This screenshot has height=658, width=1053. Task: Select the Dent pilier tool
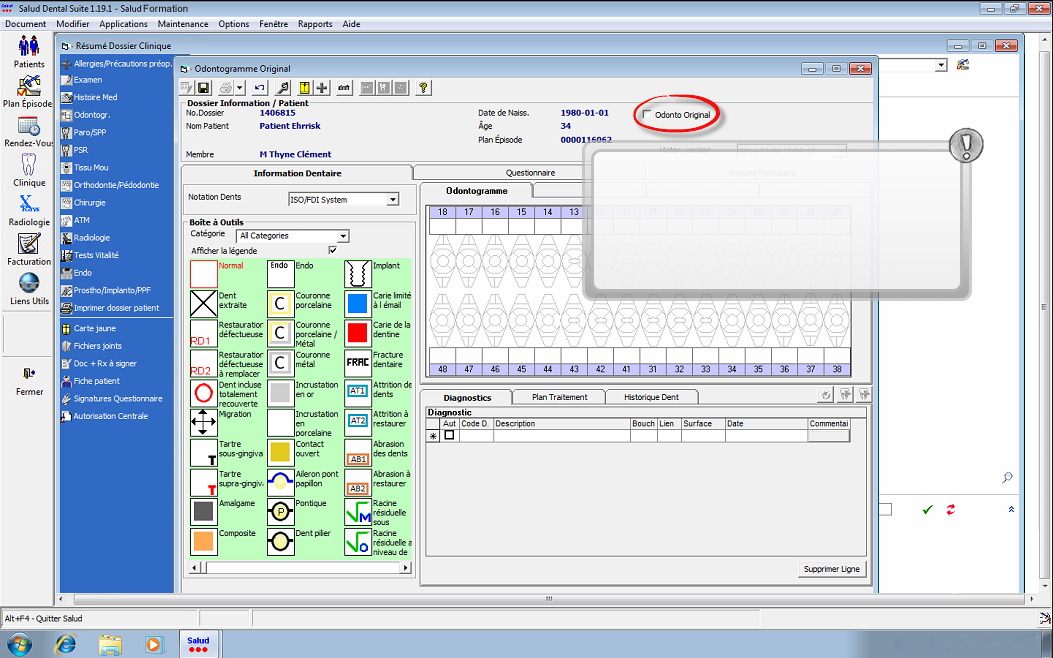click(x=281, y=541)
